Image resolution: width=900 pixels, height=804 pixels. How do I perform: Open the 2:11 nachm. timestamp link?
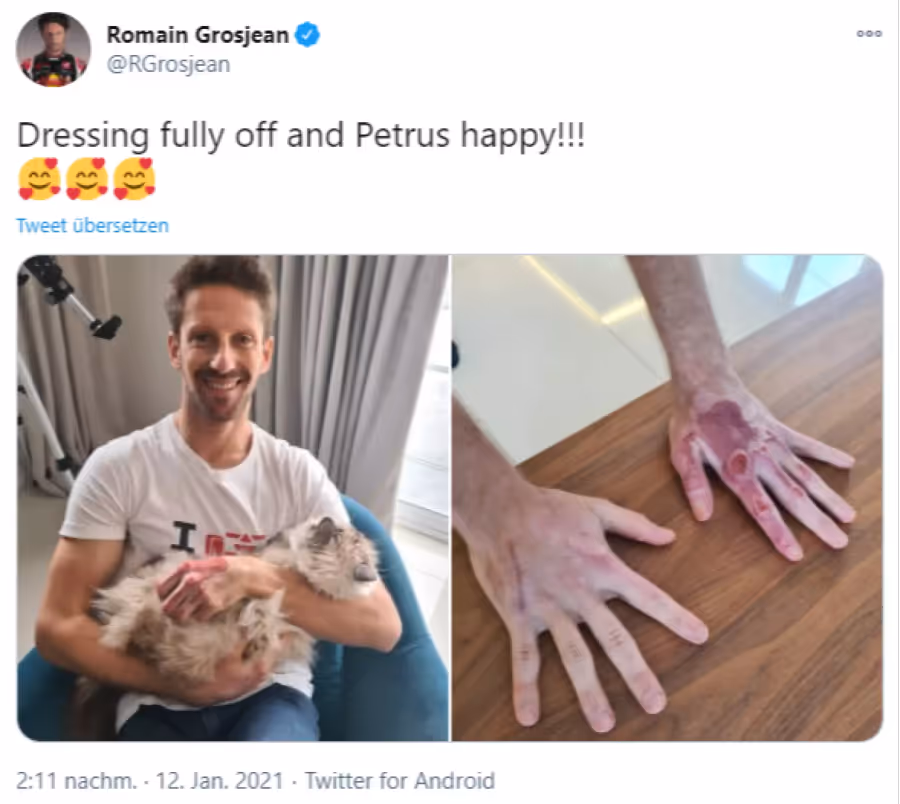click(76, 780)
